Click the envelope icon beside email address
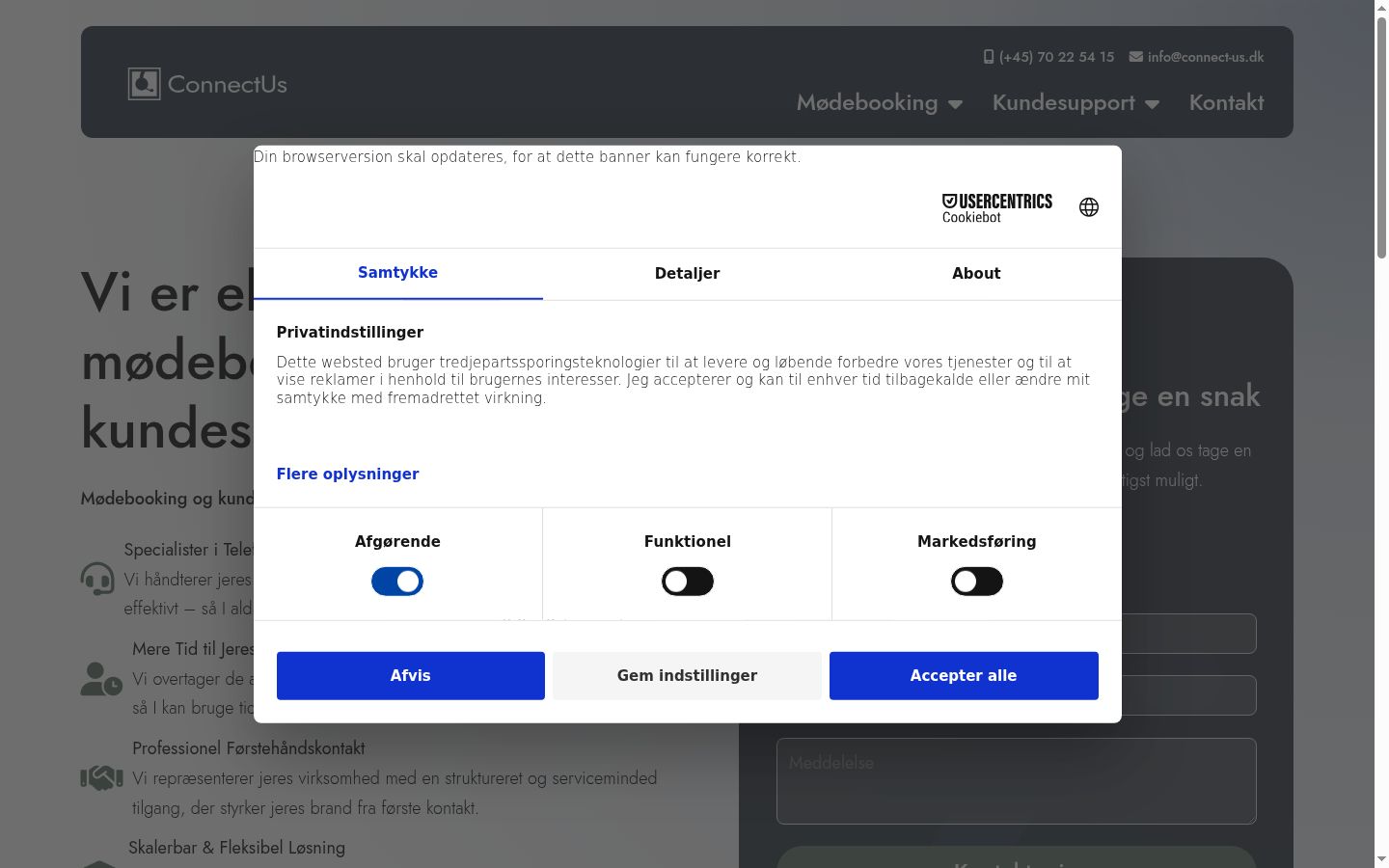 [1136, 57]
